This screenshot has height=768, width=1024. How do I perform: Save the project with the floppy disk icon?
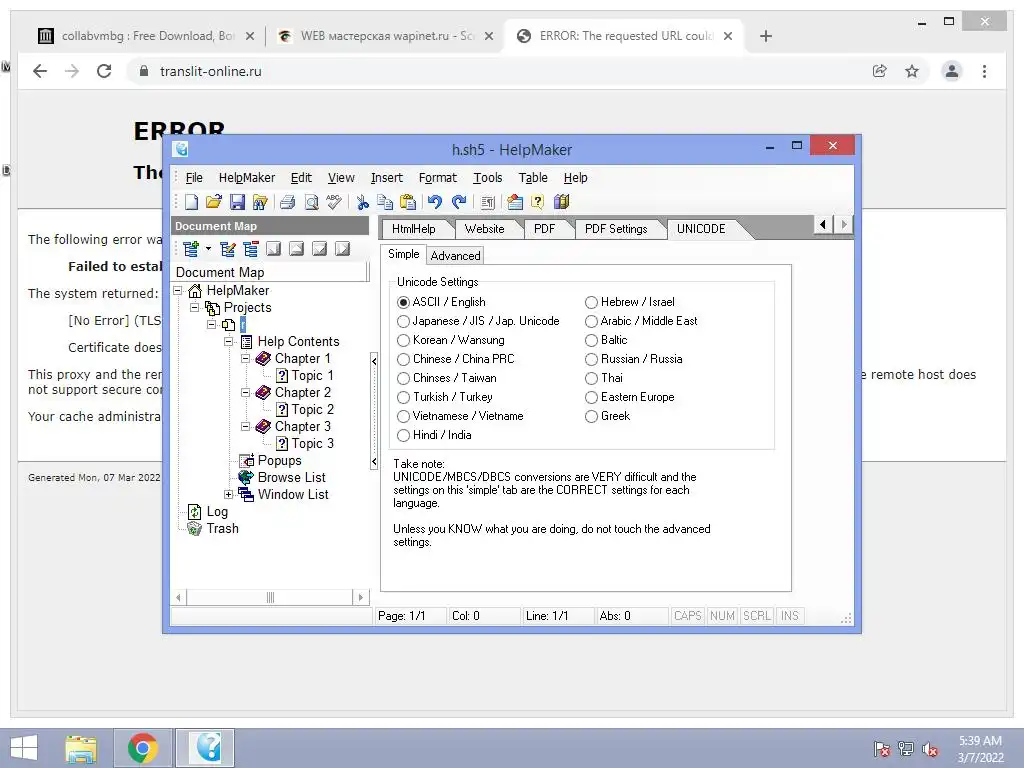[x=237, y=202]
